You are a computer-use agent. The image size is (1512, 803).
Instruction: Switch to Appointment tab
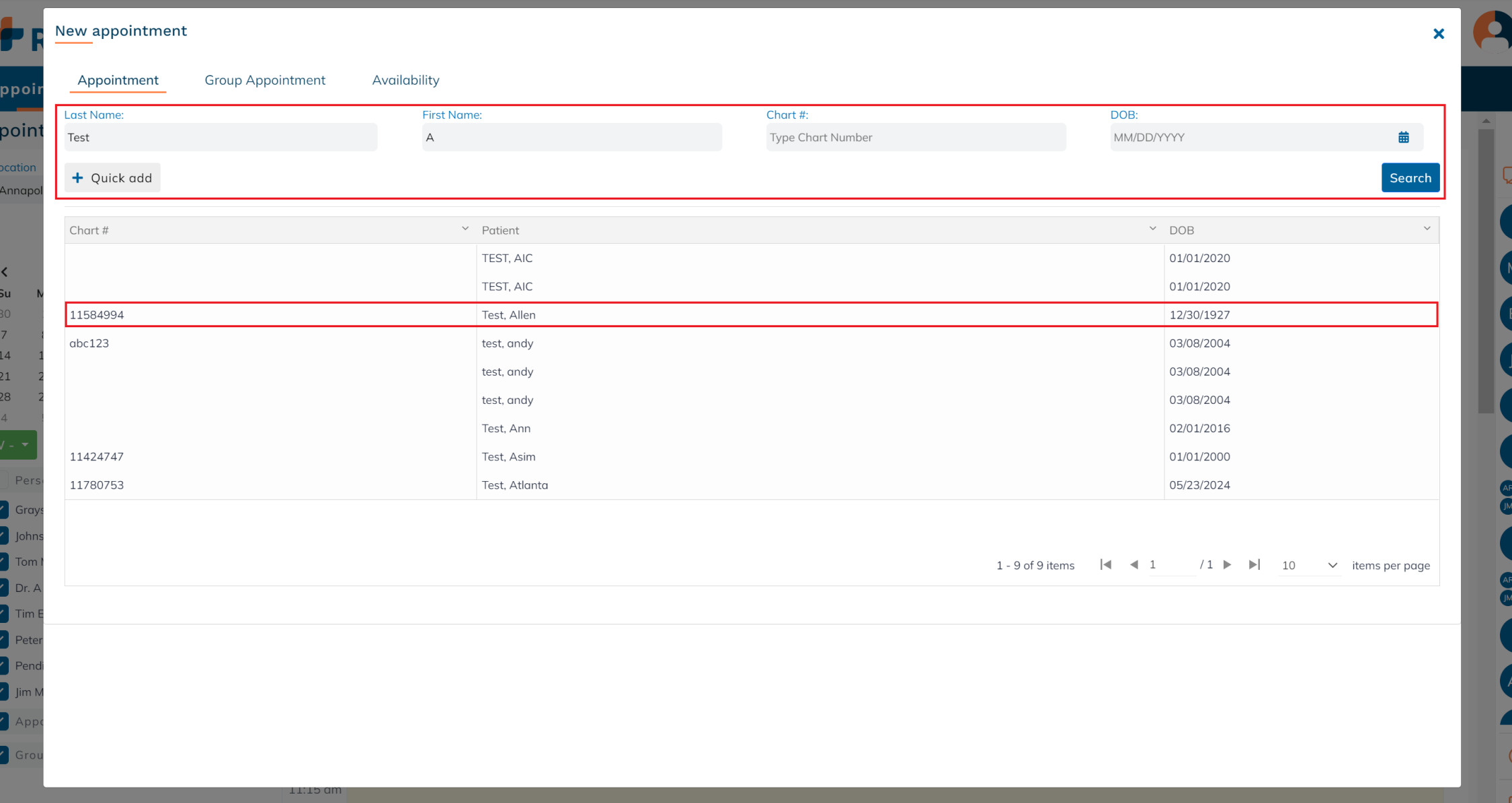click(118, 80)
